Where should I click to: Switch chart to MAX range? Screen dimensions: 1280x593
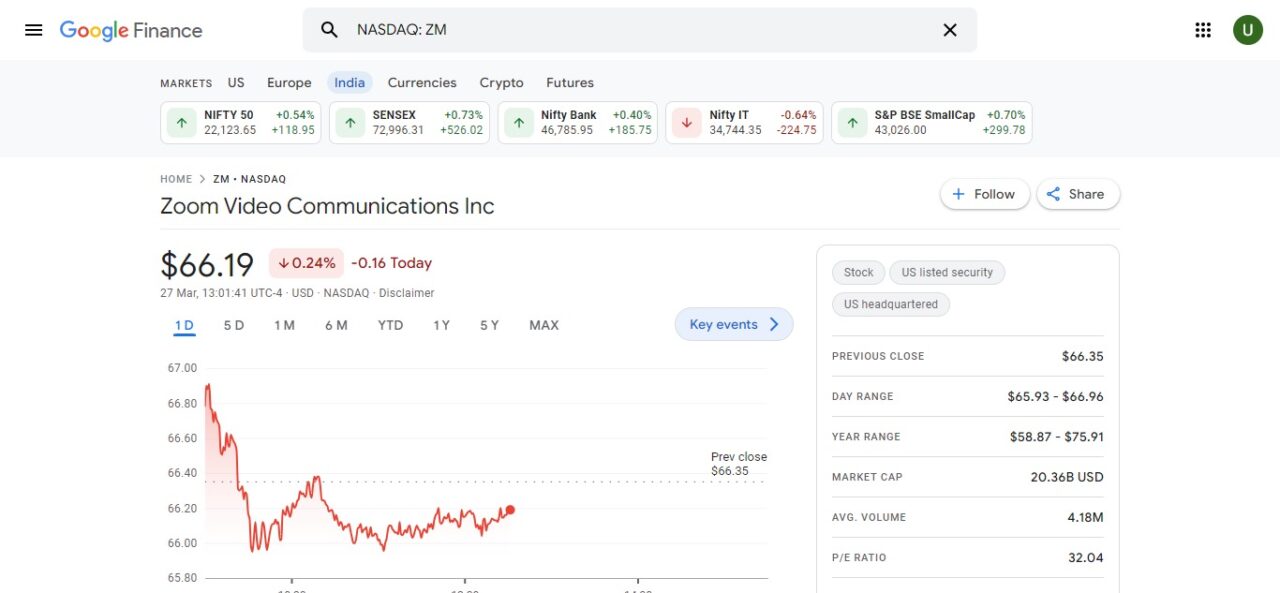pyautogui.click(x=544, y=325)
